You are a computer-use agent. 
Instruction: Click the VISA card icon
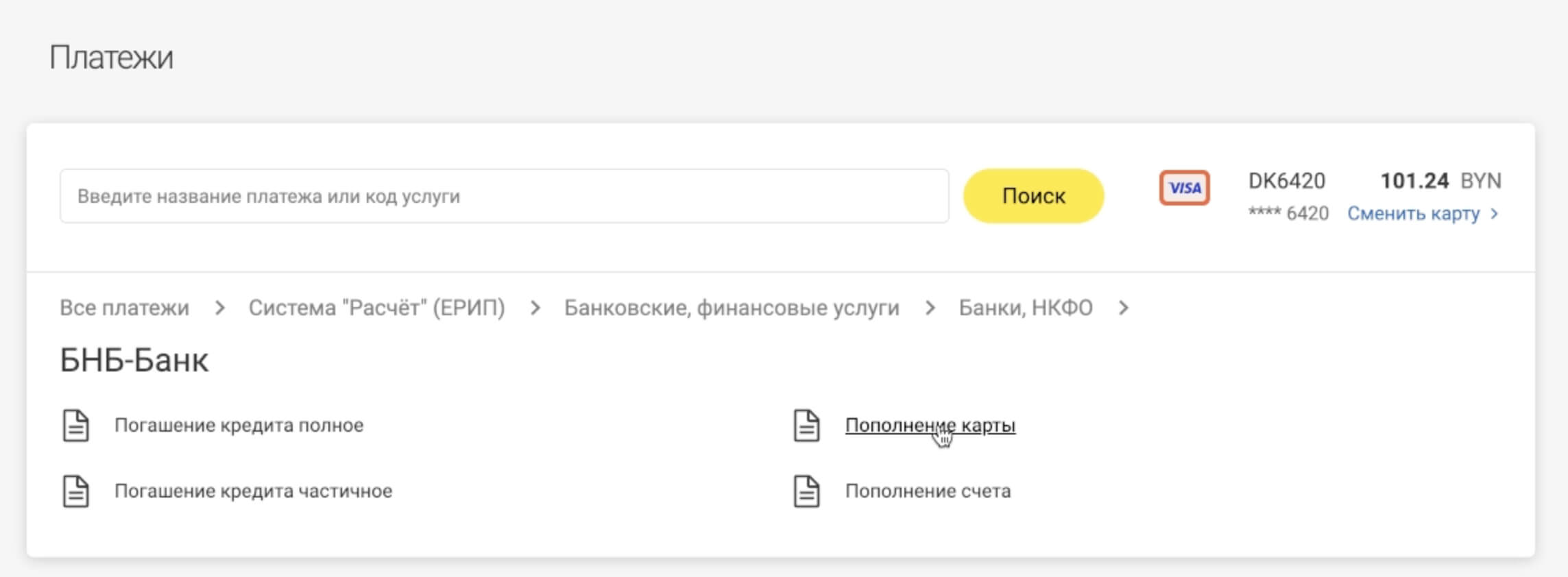(1184, 188)
